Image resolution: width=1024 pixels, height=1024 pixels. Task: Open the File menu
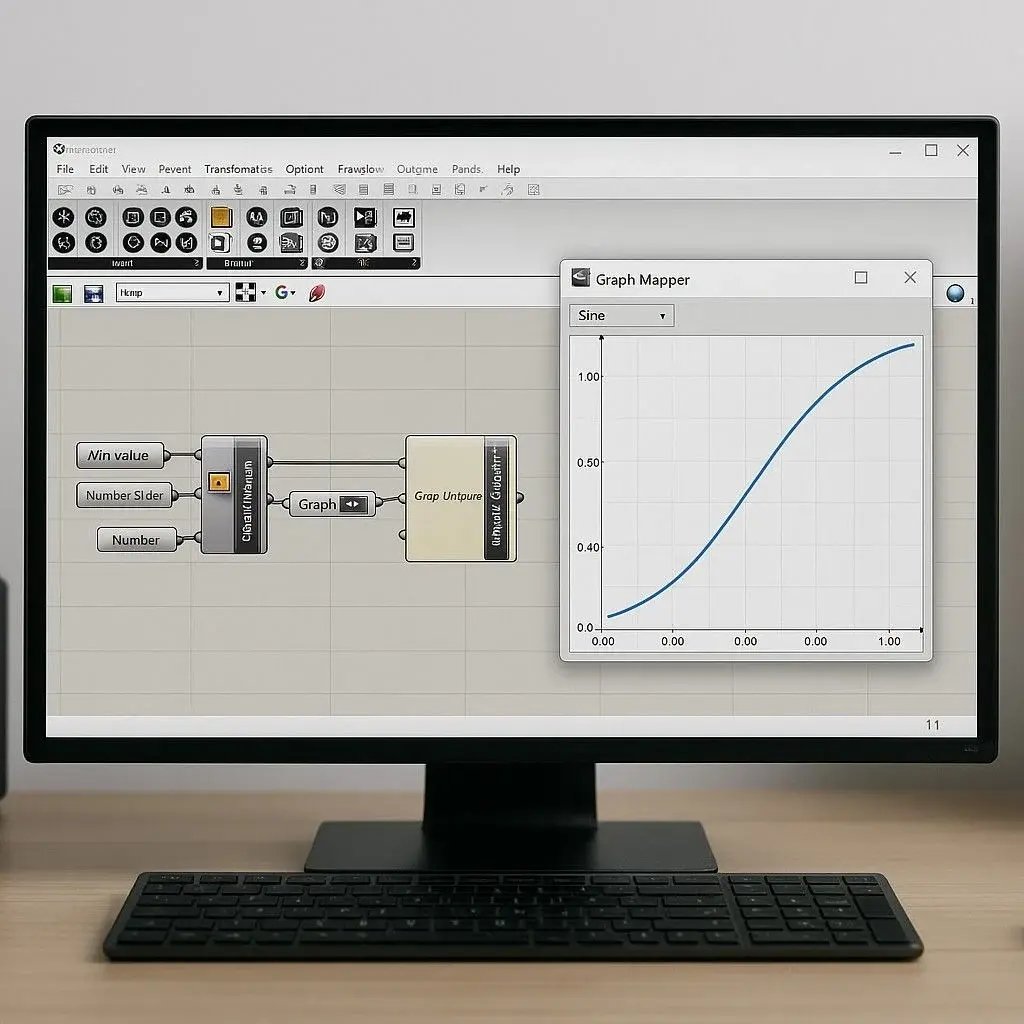(65, 169)
